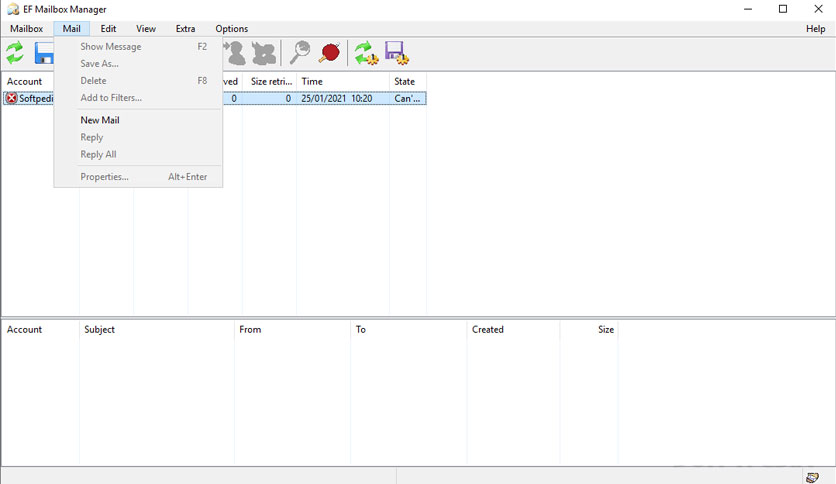Sort messages by the To column header
Viewport: 836px width, 484px height.
click(x=408, y=329)
